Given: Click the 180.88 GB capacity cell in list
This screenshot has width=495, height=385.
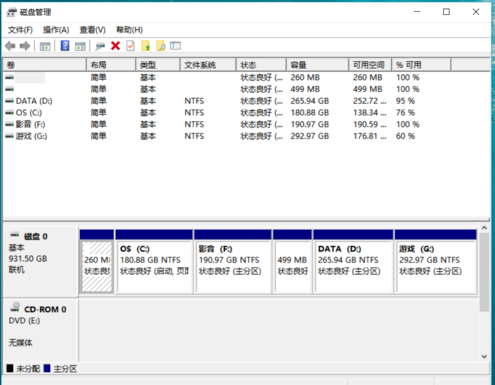Looking at the screenshot, I should click(310, 113).
